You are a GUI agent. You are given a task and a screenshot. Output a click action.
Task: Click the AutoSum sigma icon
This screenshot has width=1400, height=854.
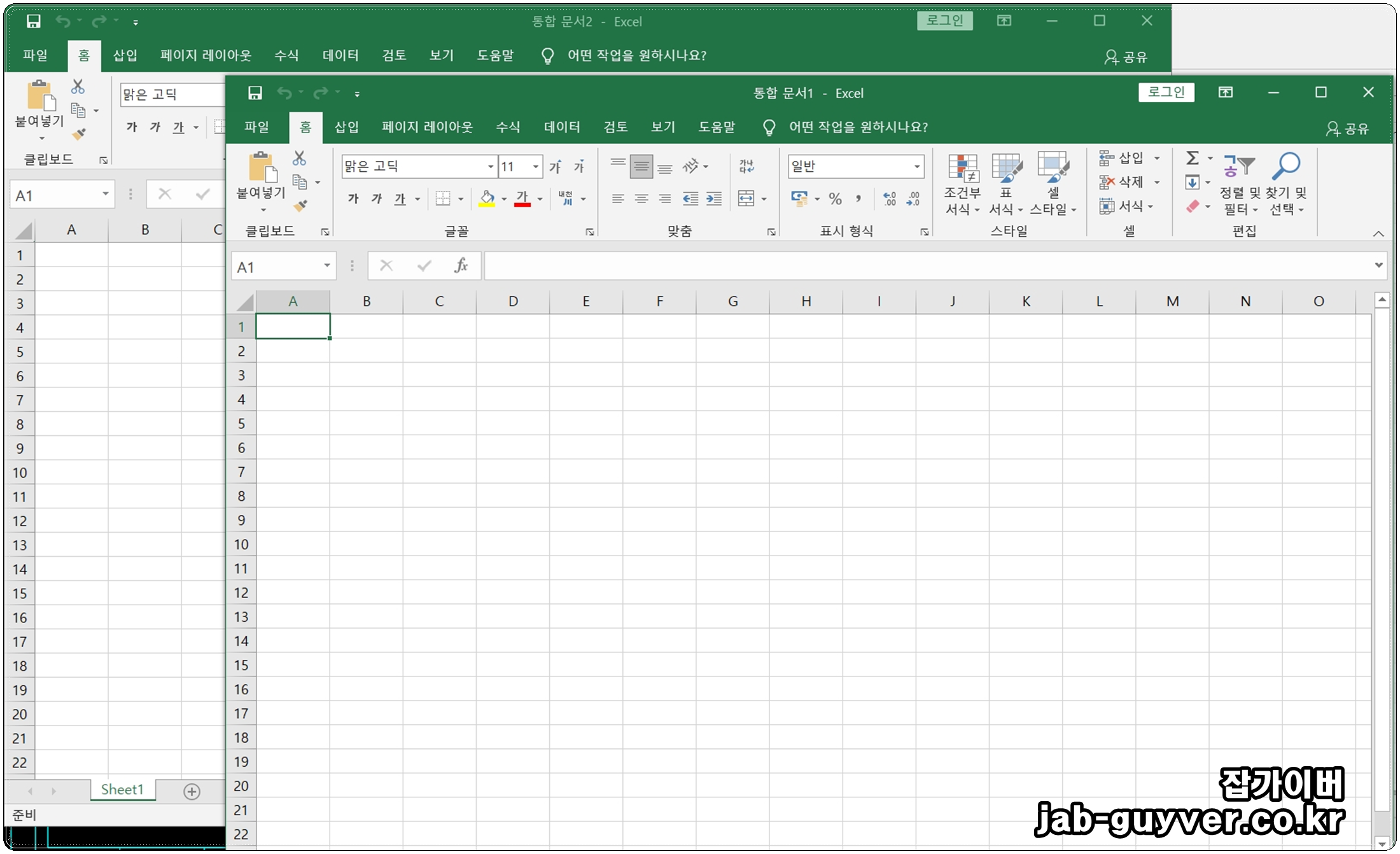pyautogui.click(x=1193, y=158)
